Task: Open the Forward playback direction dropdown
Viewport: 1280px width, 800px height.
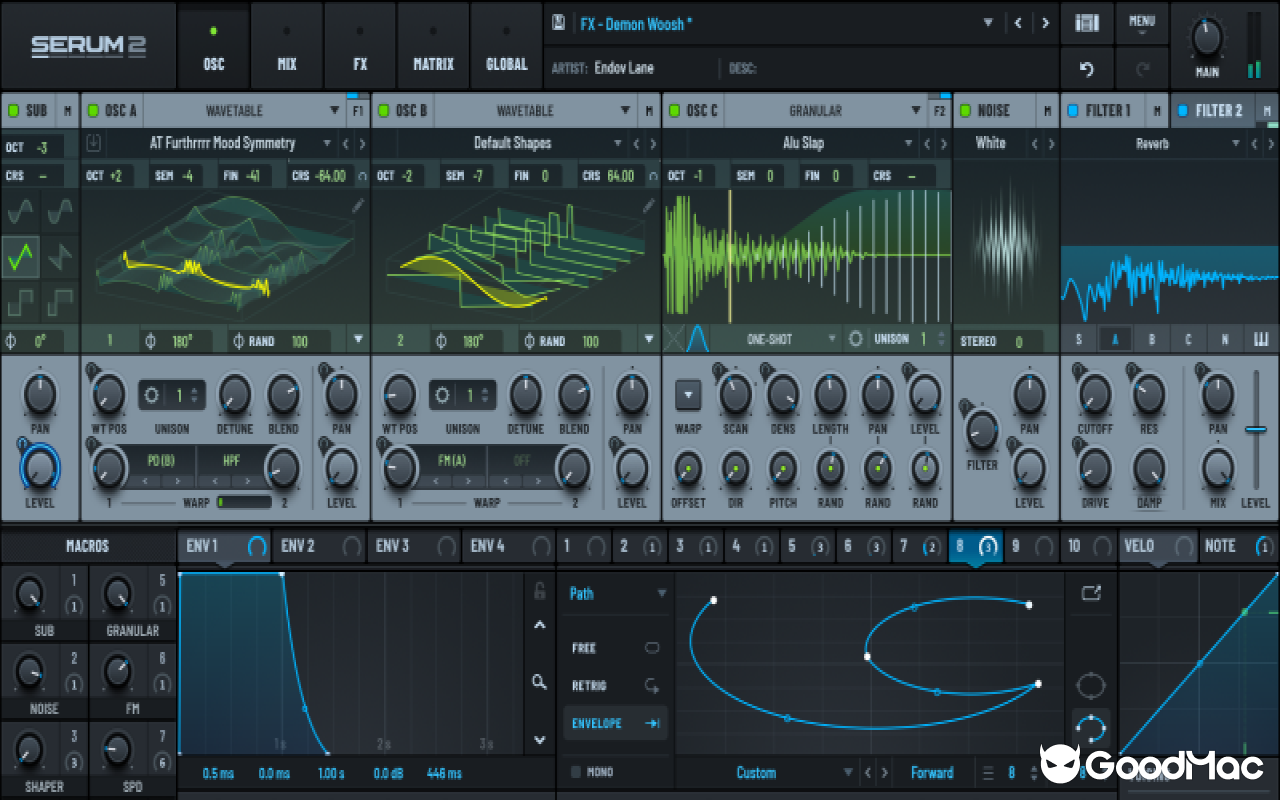Action: 932,772
